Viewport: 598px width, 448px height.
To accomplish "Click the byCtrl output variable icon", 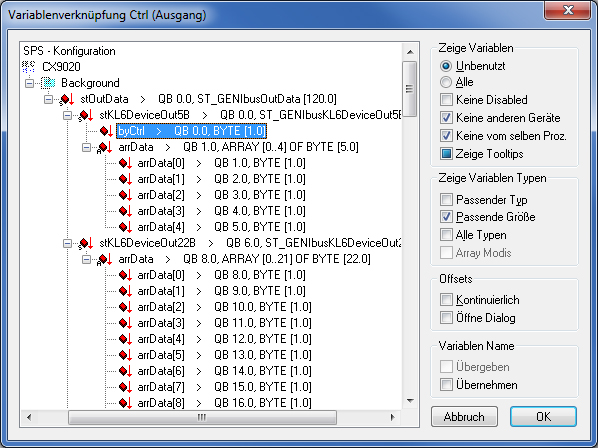I will tap(106, 131).
